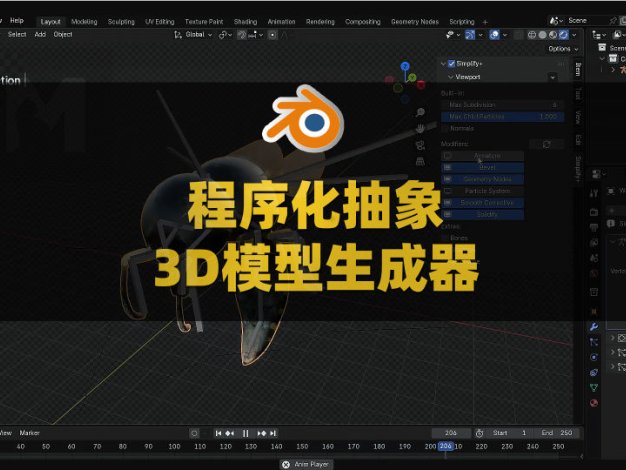626x470 pixels.
Task: Open the Particles properties tab
Action: (594, 342)
